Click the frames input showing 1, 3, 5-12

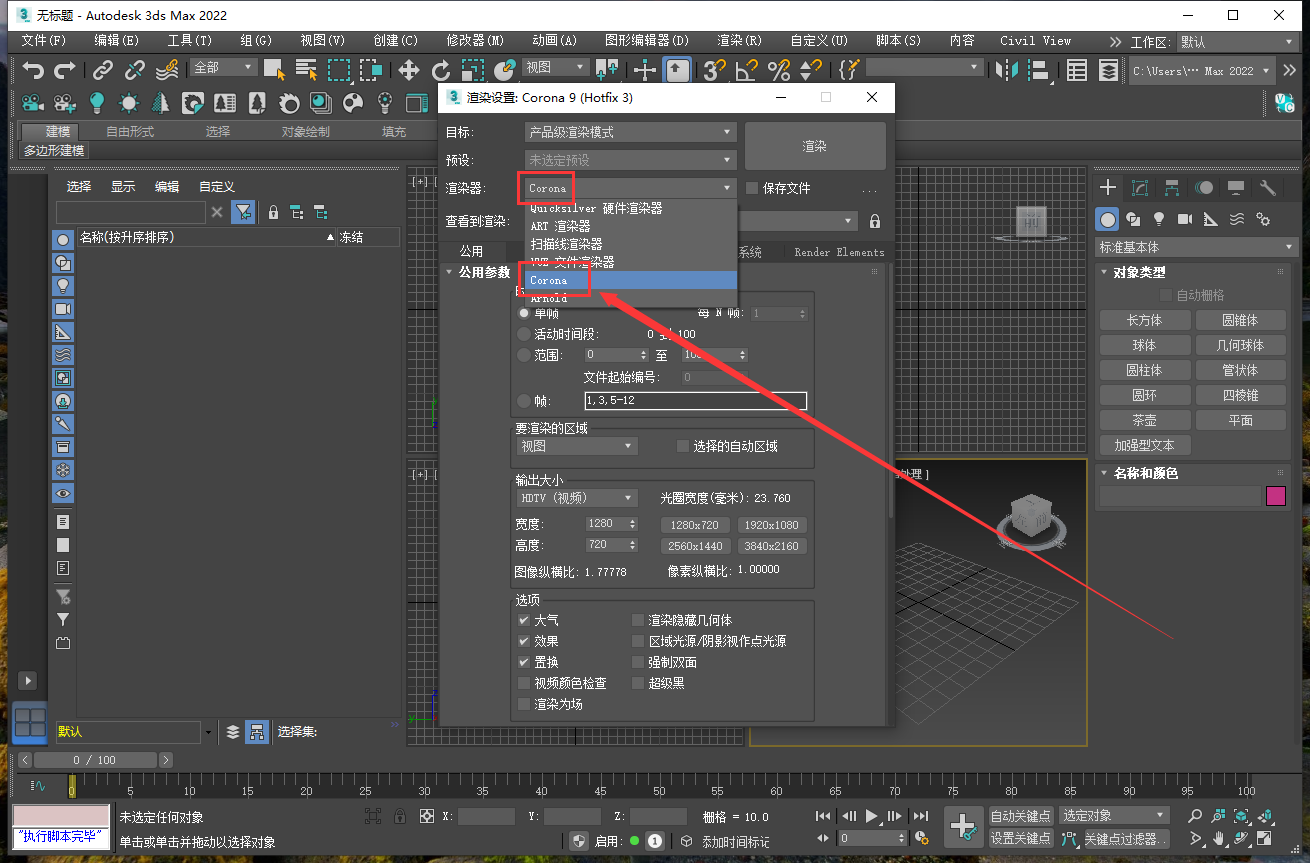tap(695, 400)
